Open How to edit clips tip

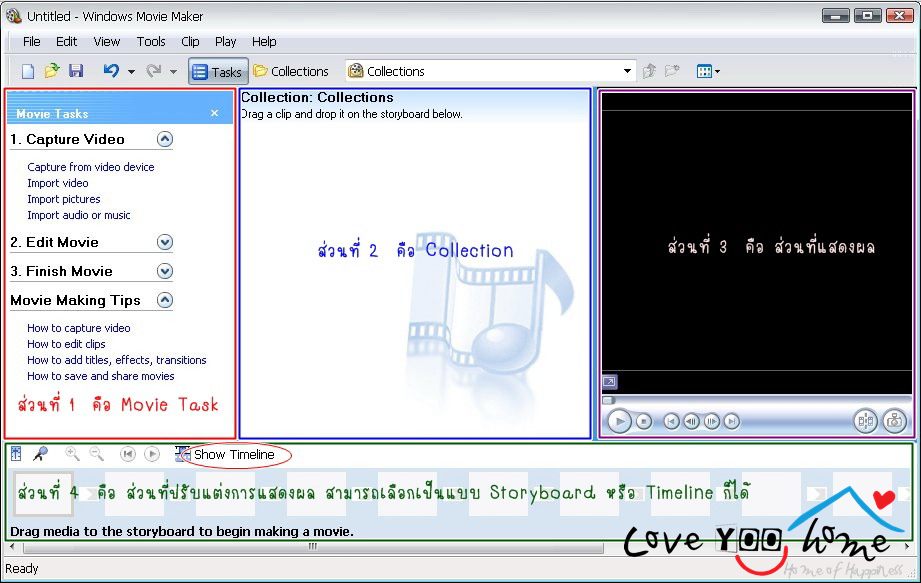pyautogui.click(x=66, y=343)
